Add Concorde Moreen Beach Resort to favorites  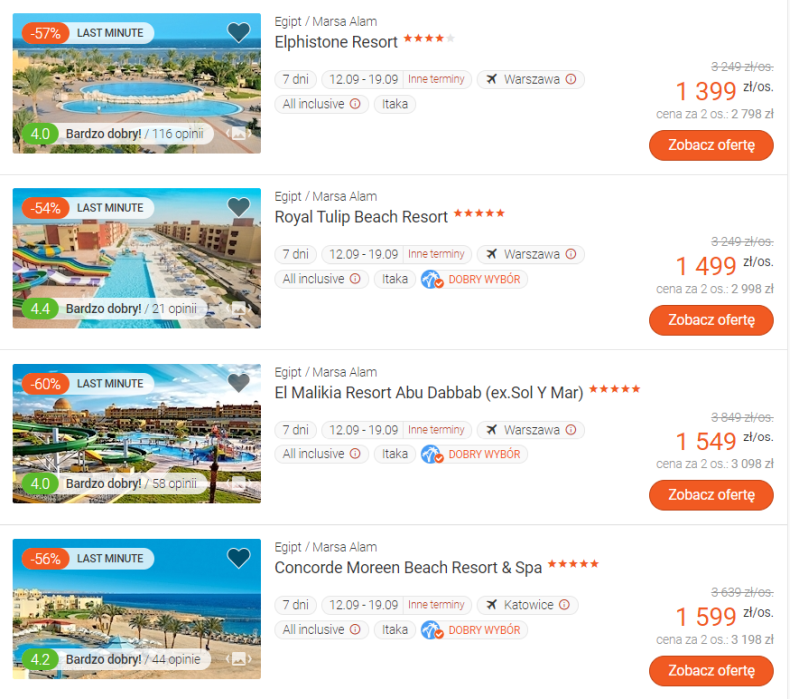[239, 558]
